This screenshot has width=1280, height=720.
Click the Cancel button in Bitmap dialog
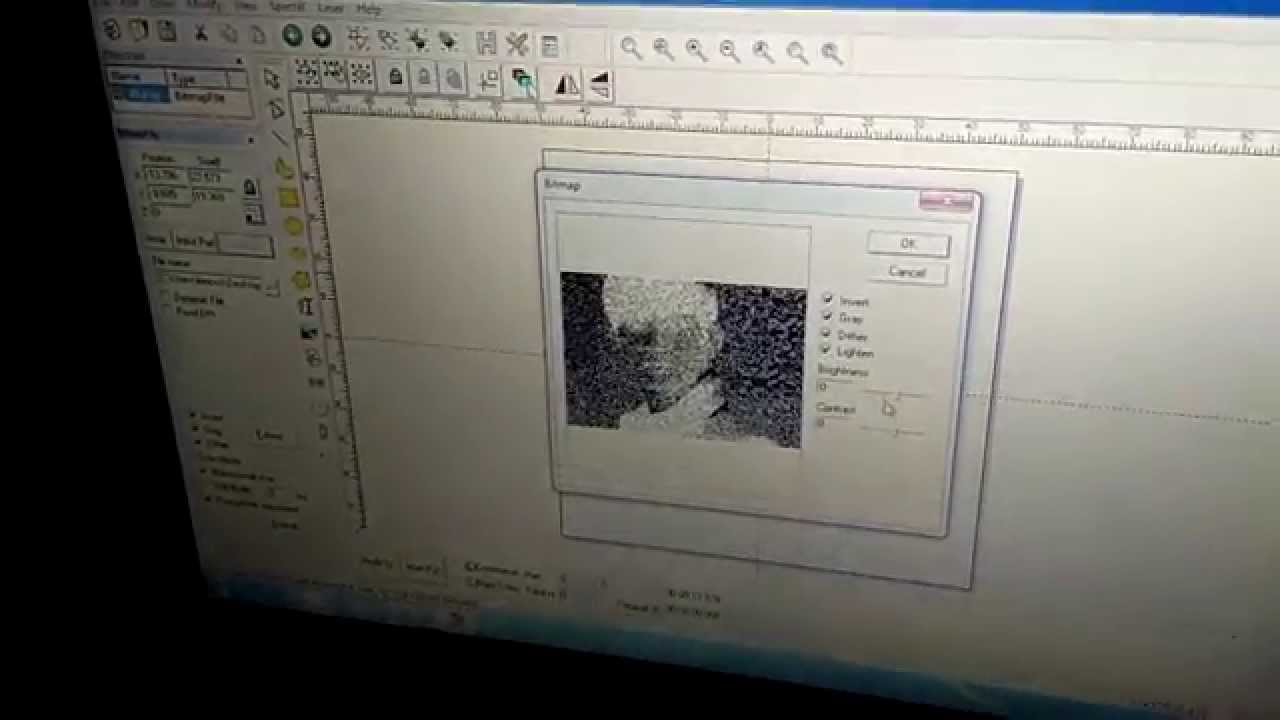tap(907, 272)
